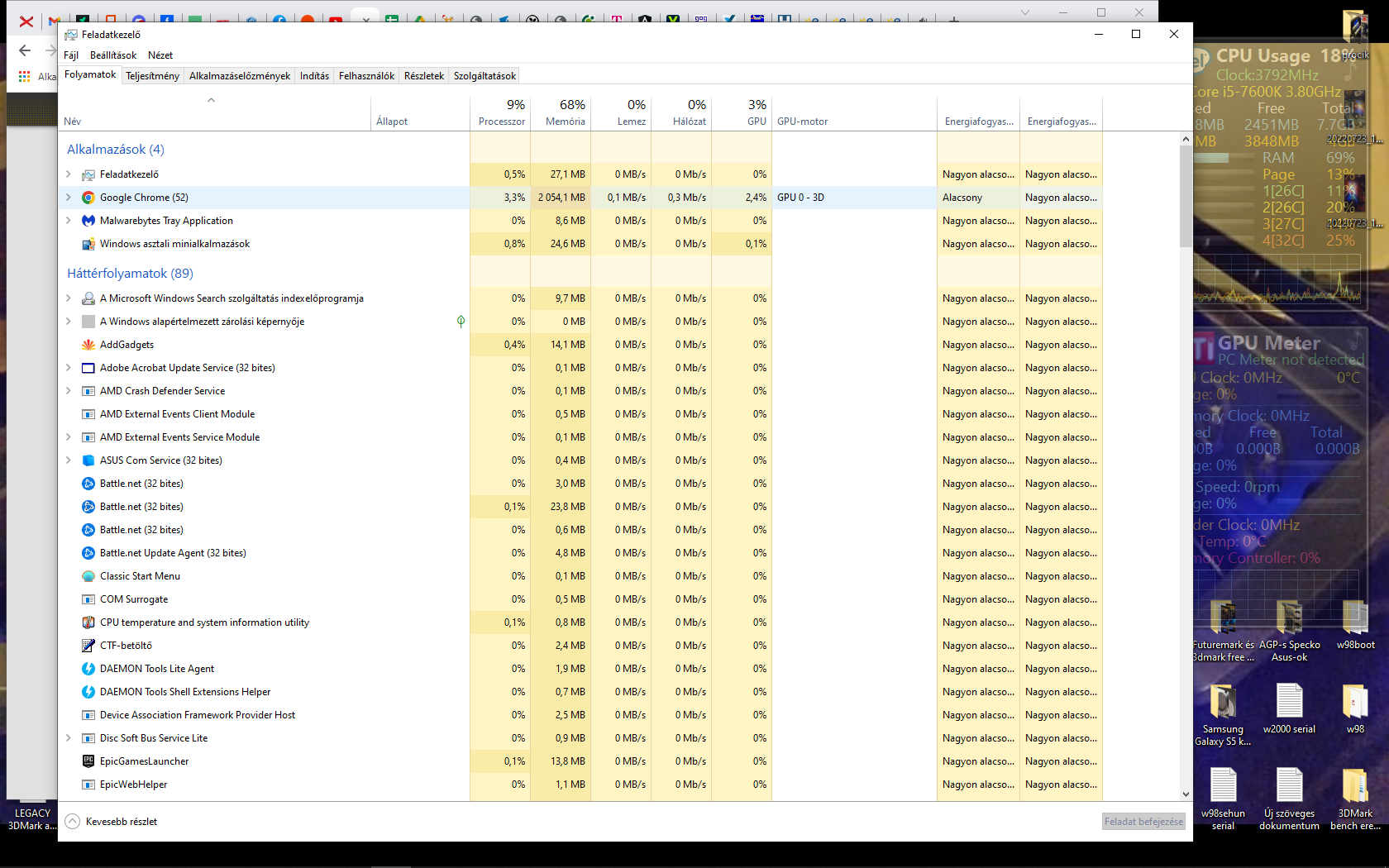
Task: Select Device Association Framework Provider Host
Action: pyautogui.click(x=580, y=715)
